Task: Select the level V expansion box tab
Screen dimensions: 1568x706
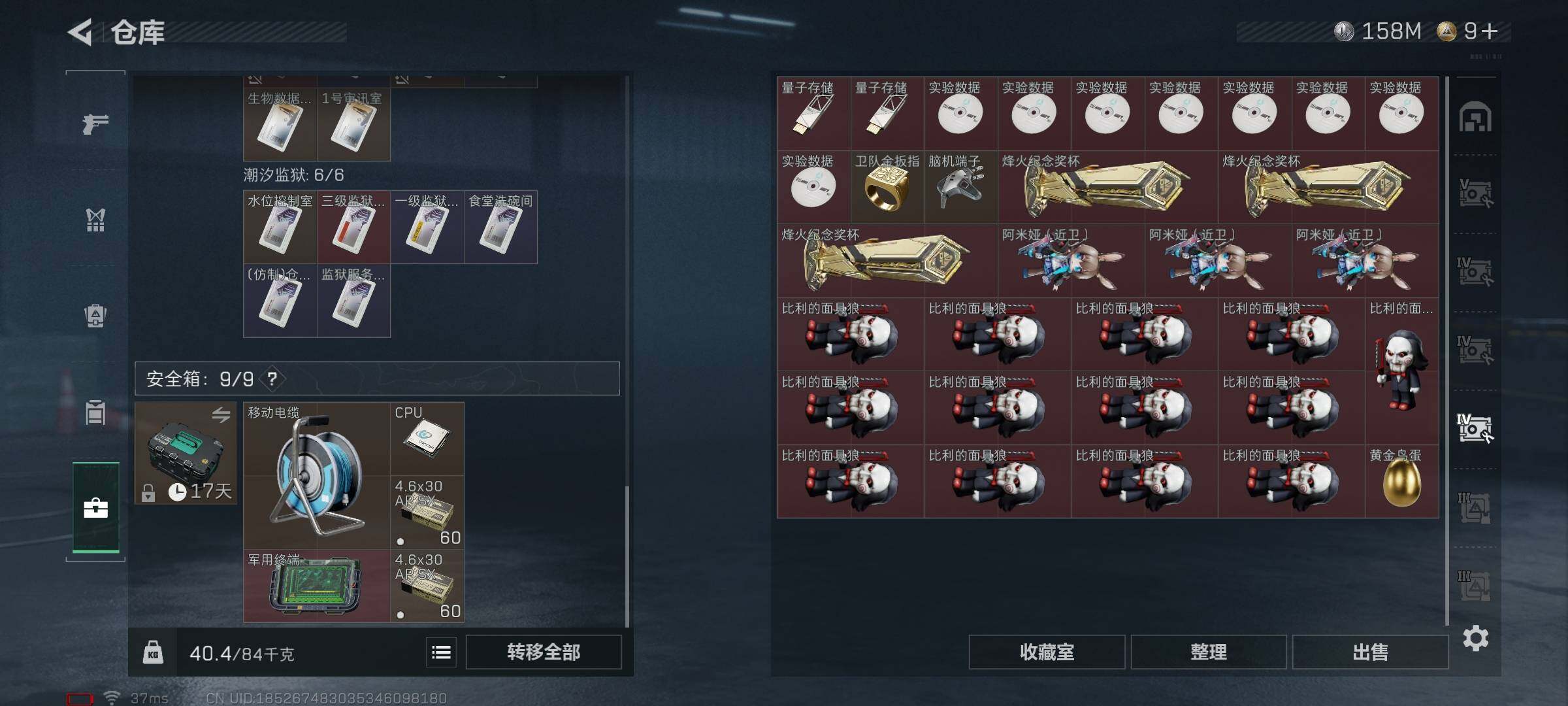Action: pyautogui.click(x=1475, y=193)
